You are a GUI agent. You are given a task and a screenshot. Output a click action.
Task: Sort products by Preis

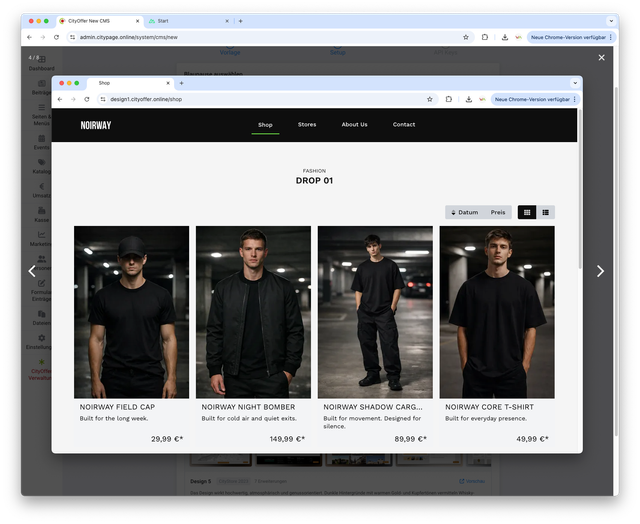click(498, 212)
